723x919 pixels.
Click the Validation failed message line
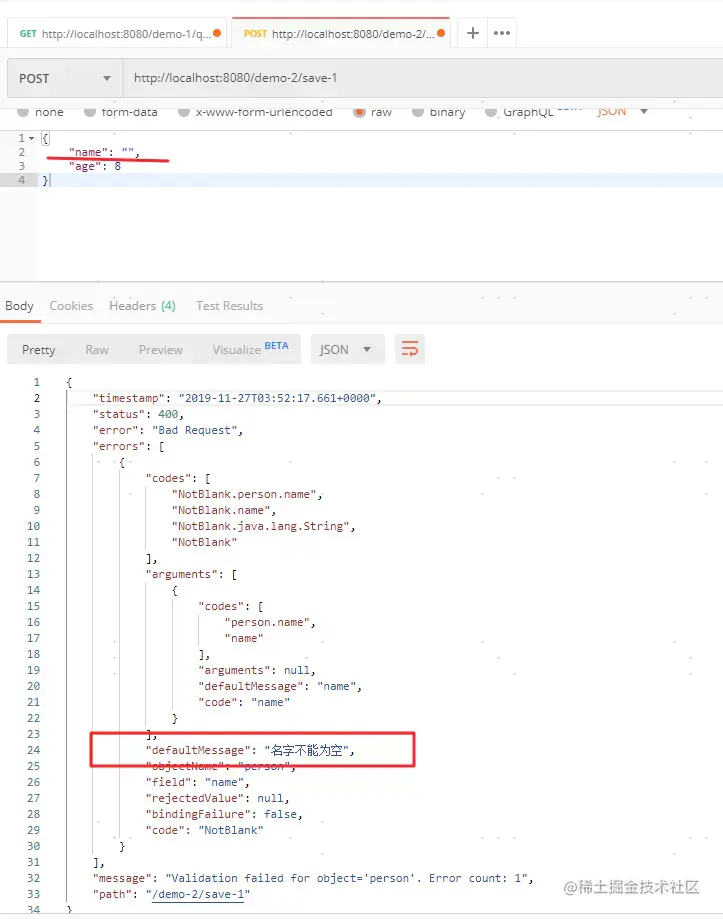pyautogui.click(x=313, y=878)
